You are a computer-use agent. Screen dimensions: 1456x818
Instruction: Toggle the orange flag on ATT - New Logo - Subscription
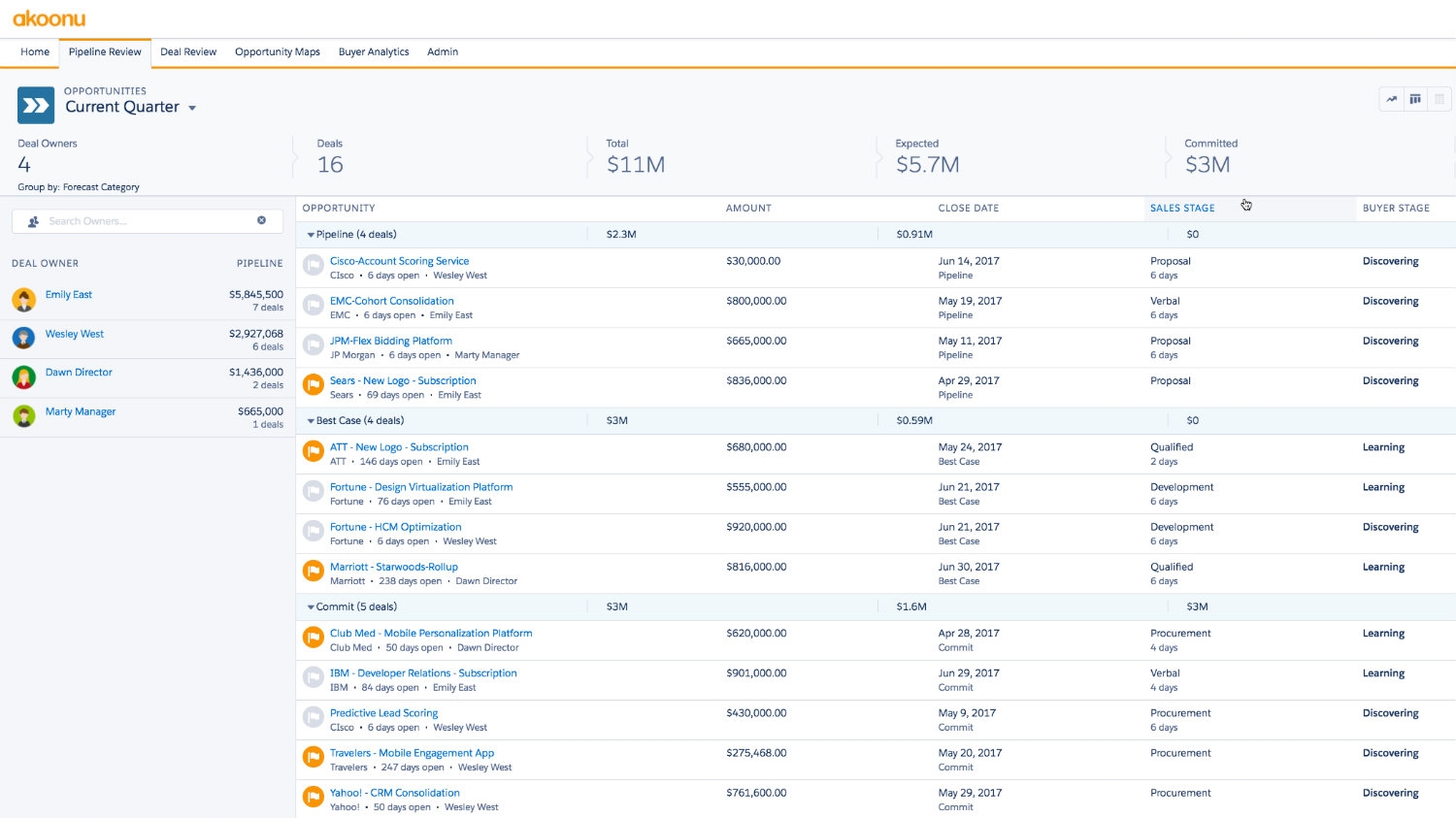(313, 451)
